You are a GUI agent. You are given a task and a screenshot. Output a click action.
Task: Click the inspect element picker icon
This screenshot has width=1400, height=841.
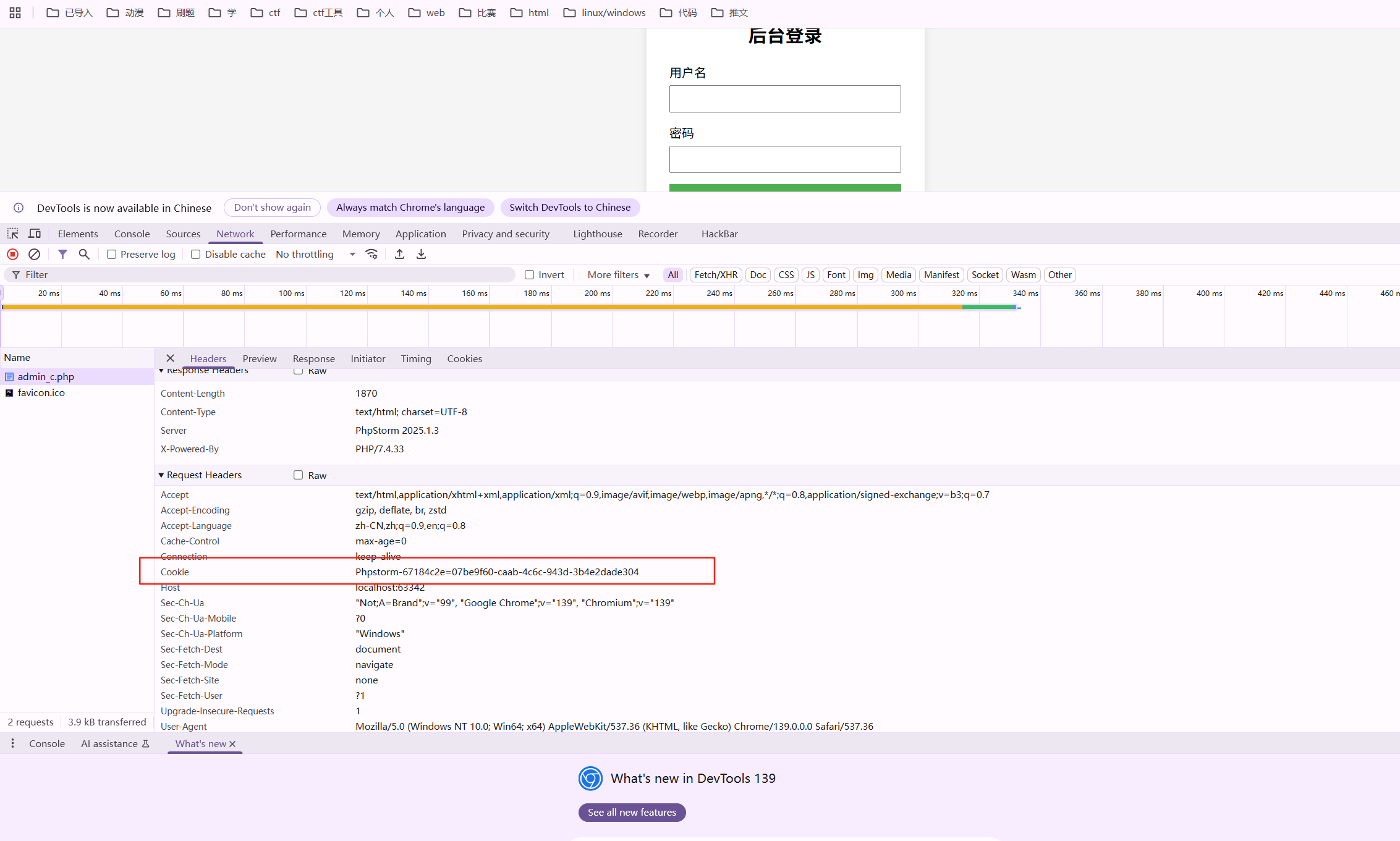[13, 234]
